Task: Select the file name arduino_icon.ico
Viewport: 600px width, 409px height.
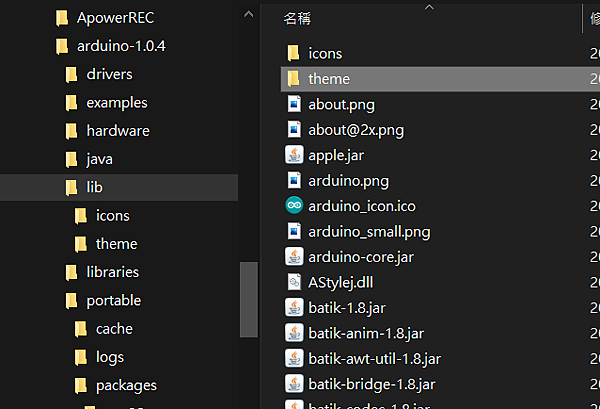Action: click(x=362, y=207)
